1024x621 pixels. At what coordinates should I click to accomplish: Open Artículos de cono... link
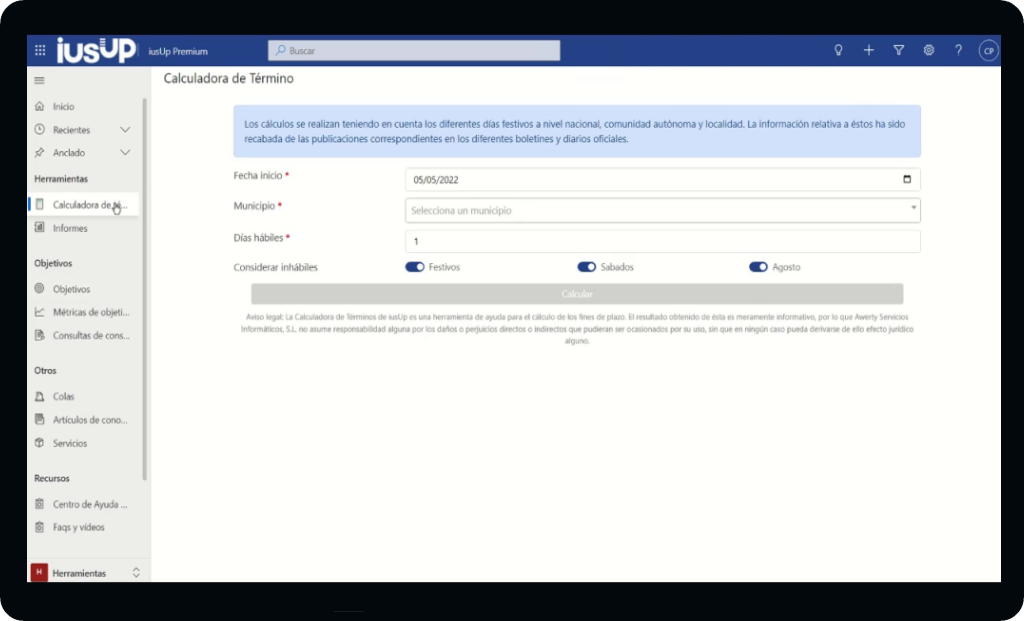[90, 420]
